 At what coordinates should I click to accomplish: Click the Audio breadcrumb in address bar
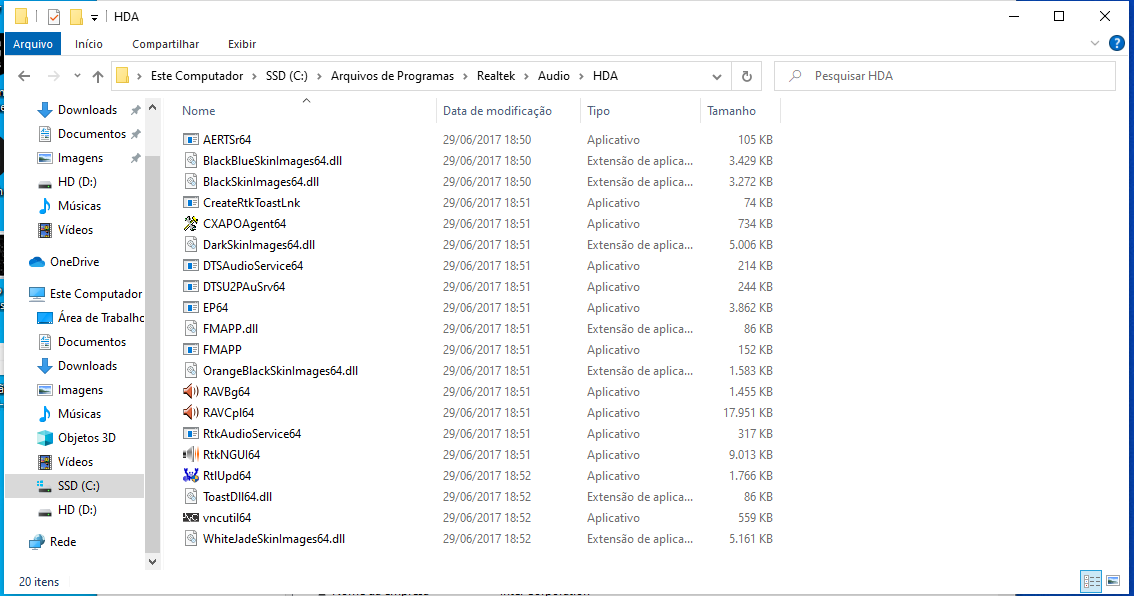[553, 76]
